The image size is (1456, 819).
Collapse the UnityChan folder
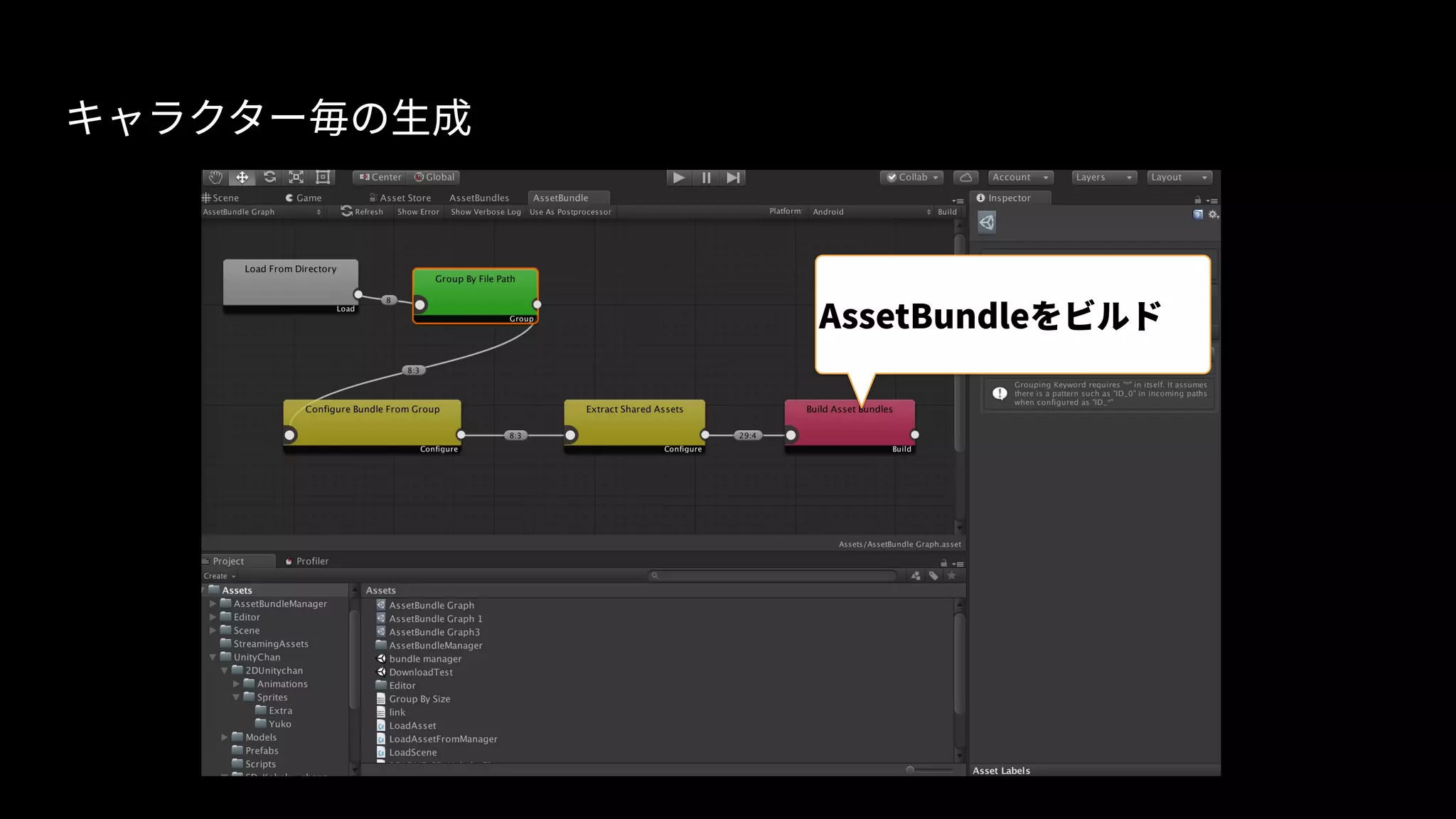point(213,658)
